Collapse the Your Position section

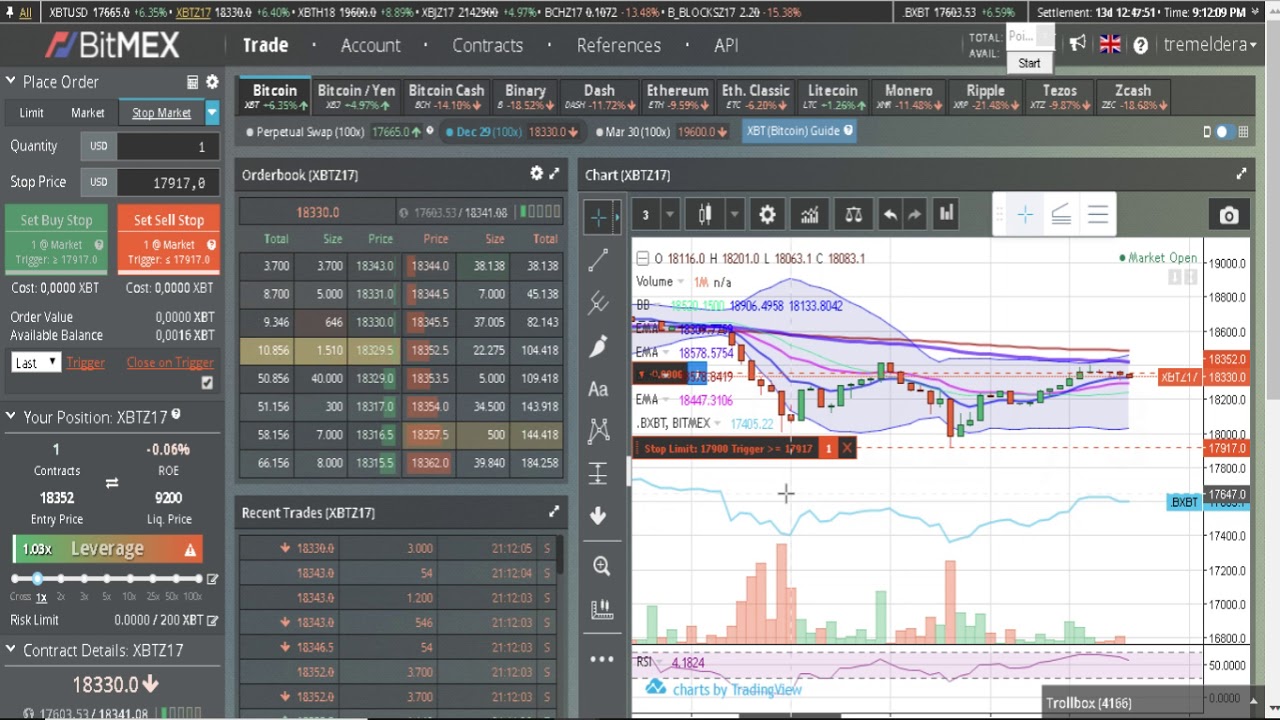pyautogui.click(x=10, y=417)
